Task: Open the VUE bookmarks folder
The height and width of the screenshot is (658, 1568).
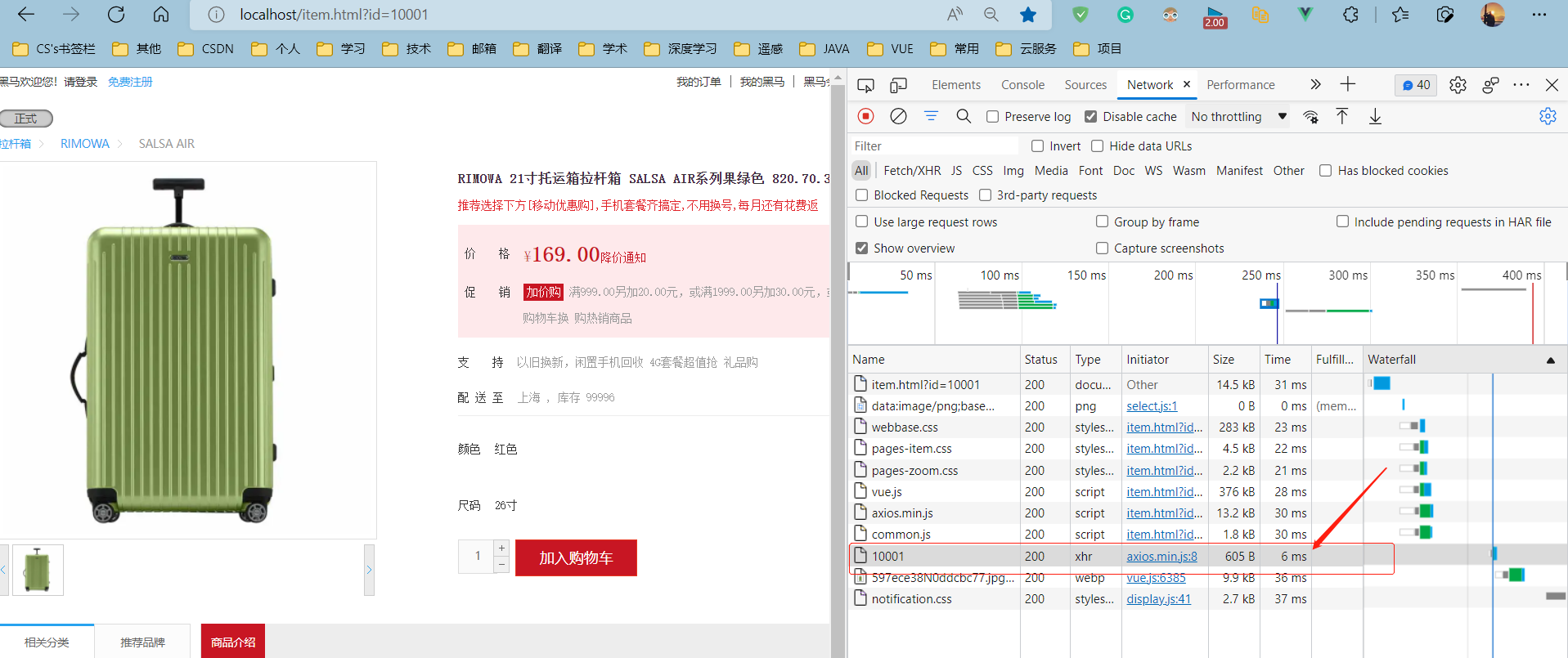Action: (x=891, y=49)
